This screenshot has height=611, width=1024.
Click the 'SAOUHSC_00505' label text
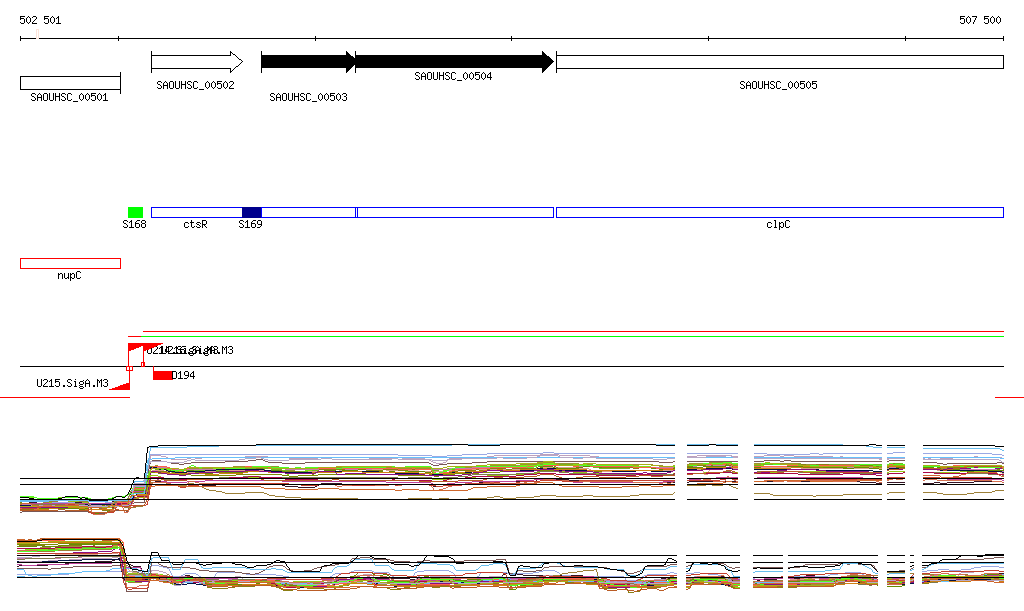[x=778, y=86]
